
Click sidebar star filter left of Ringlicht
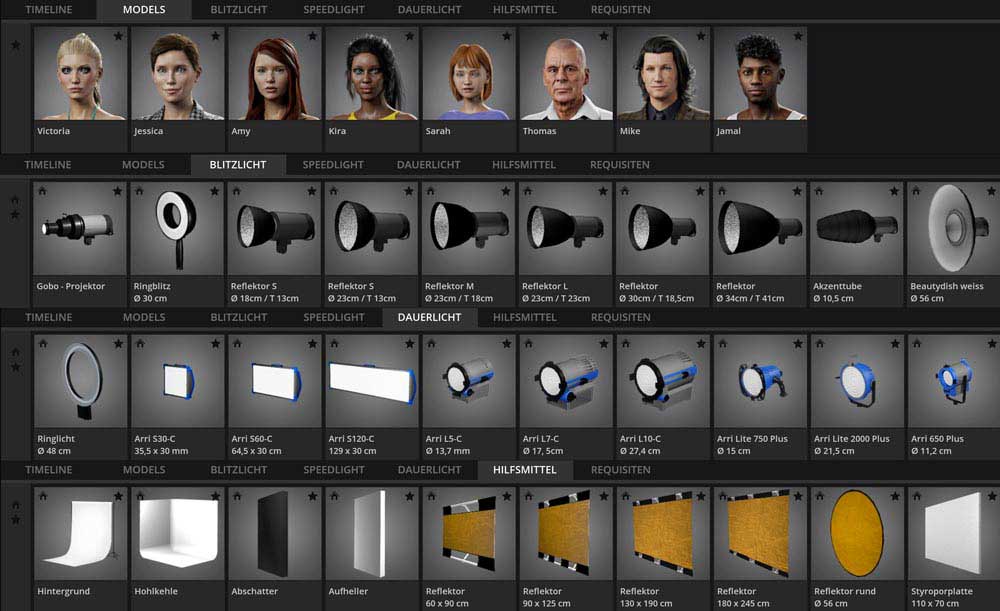tap(15, 367)
